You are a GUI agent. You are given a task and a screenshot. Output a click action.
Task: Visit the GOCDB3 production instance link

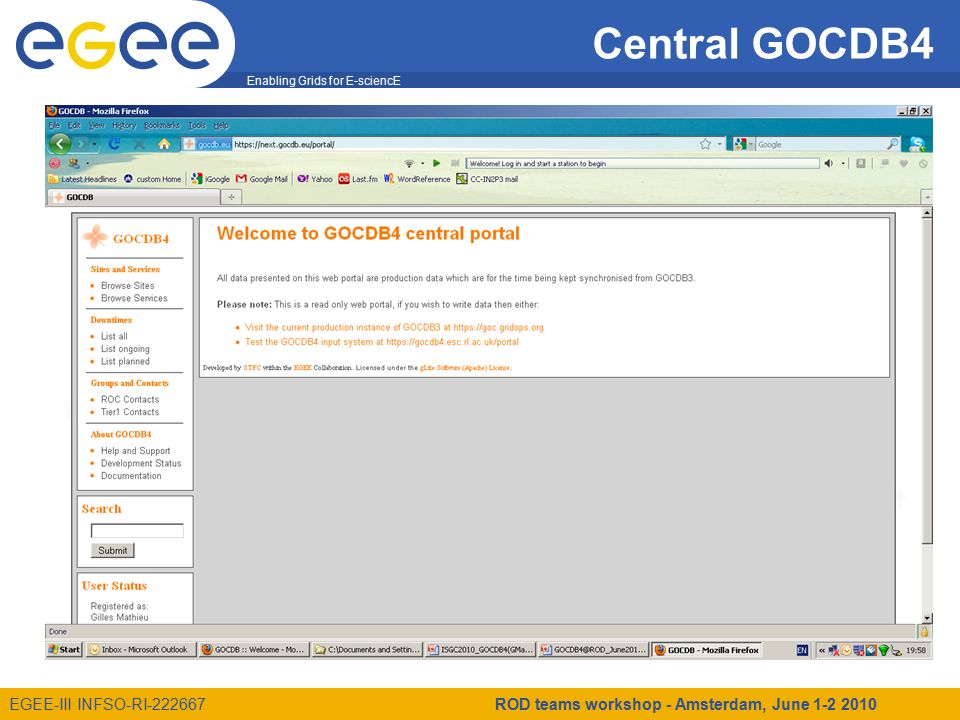pos(394,328)
